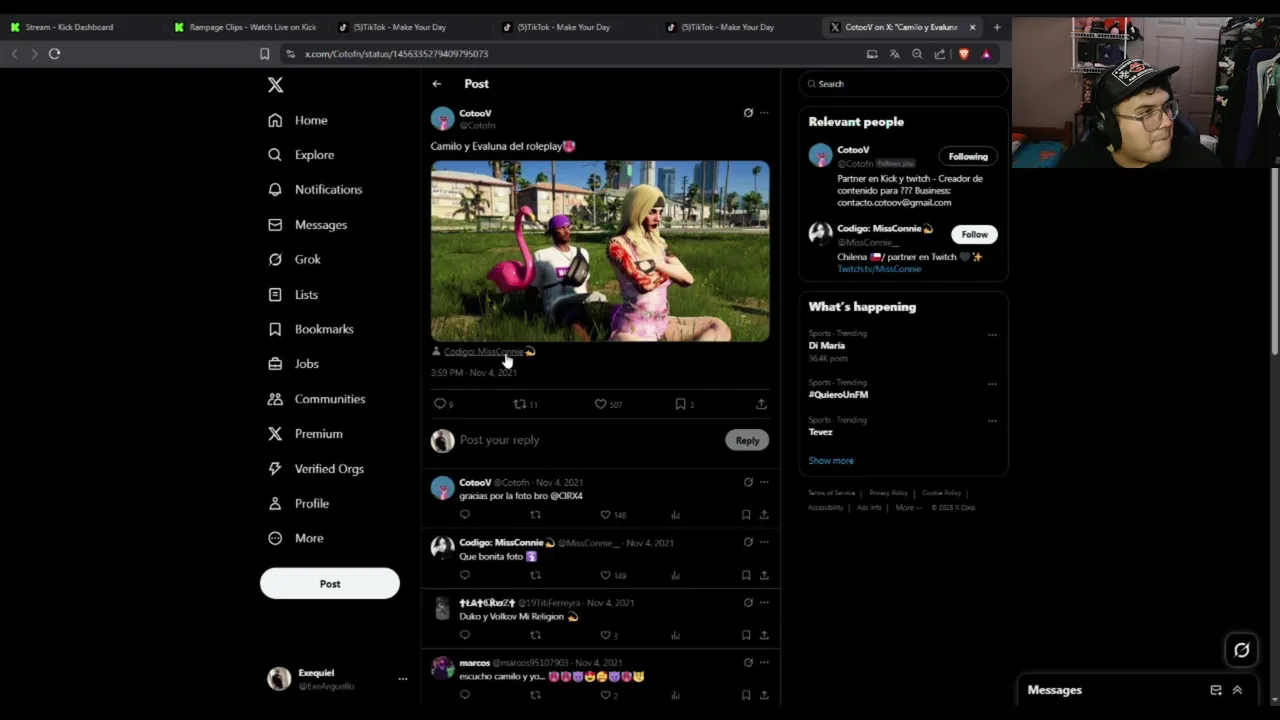Open three-dot menu next to Di María trend
1280x720 pixels.
pos(992,335)
